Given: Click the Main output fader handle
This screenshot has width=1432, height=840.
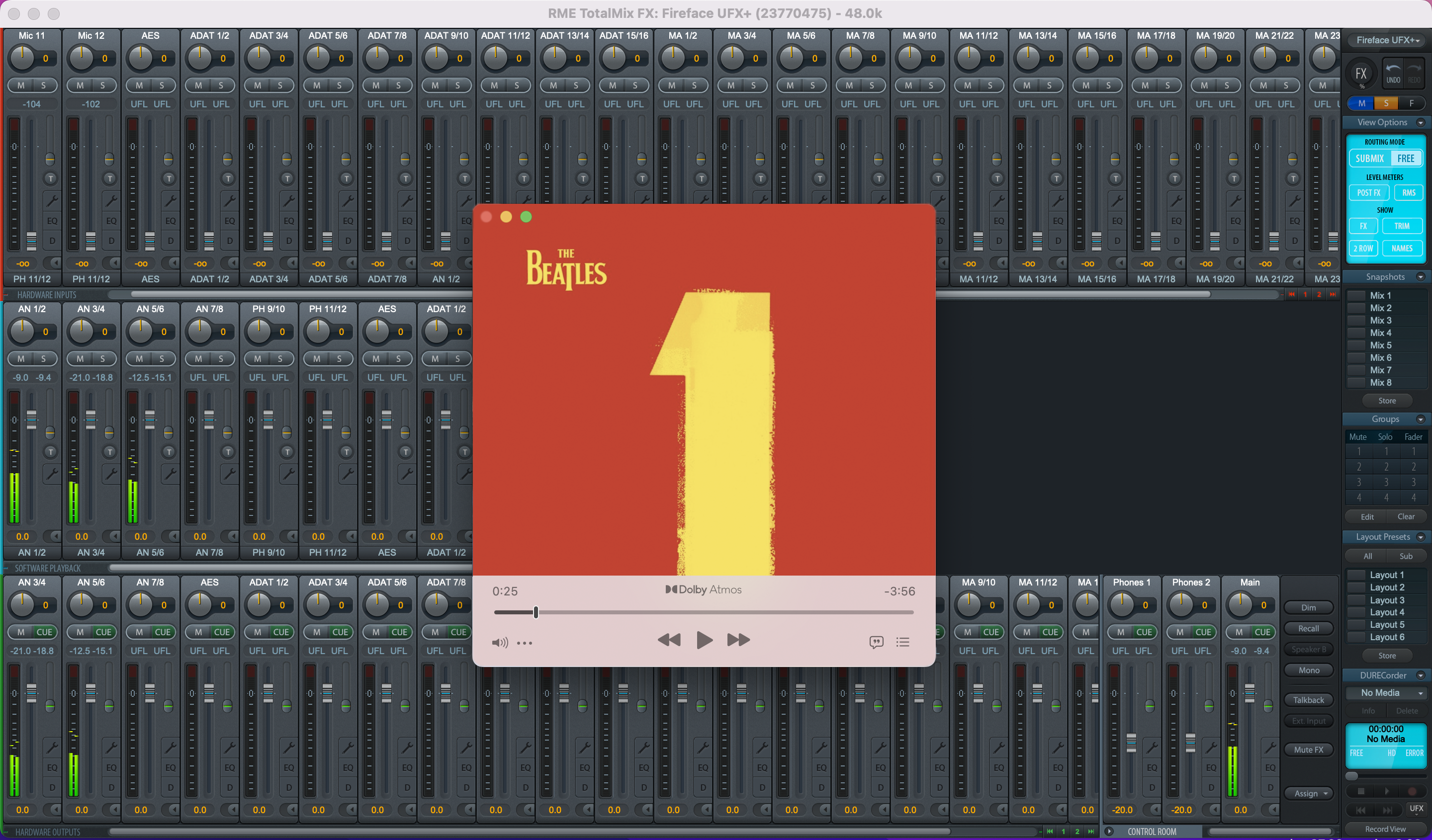Looking at the screenshot, I should [1249, 693].
